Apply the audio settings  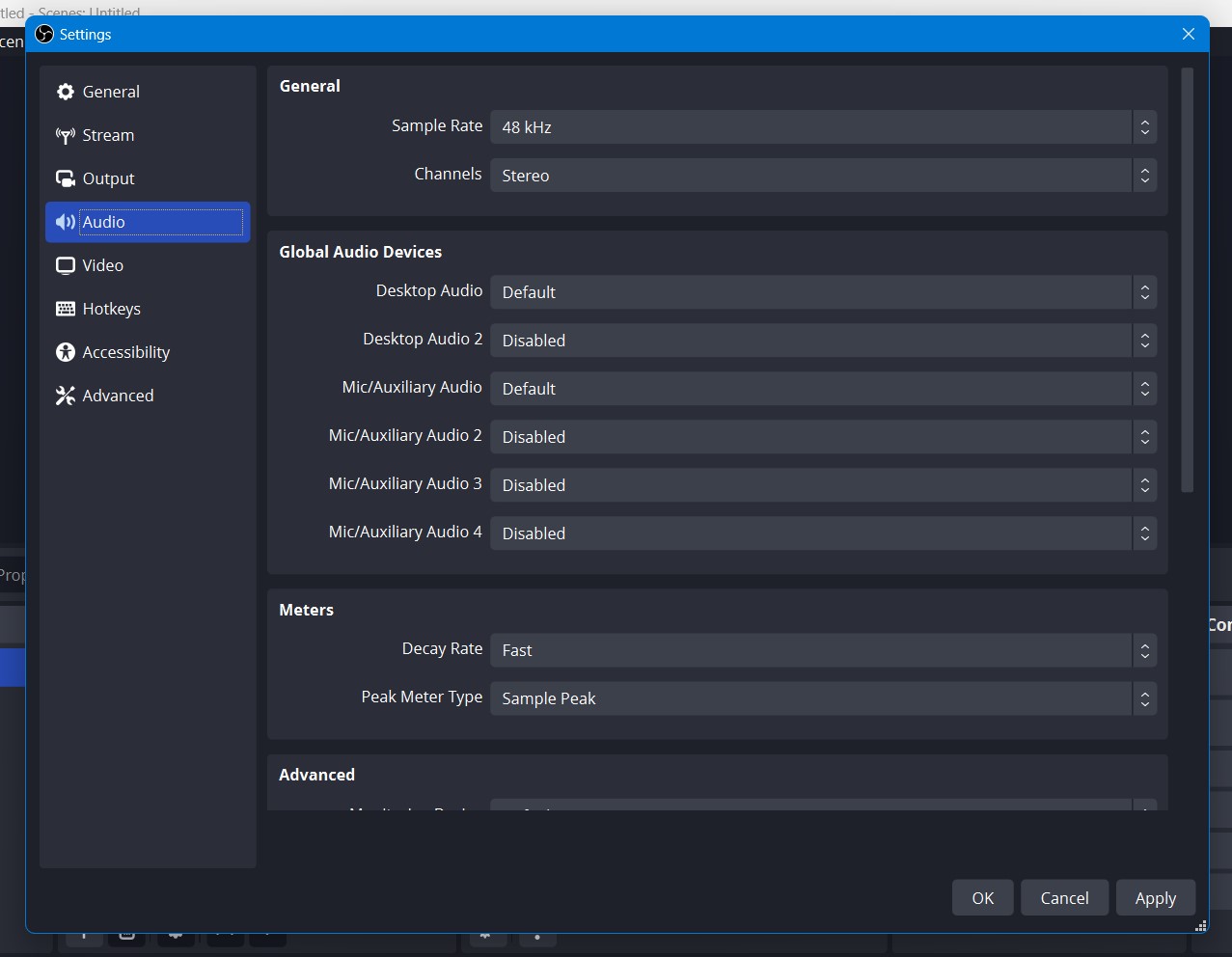(x=1155, y=897)
